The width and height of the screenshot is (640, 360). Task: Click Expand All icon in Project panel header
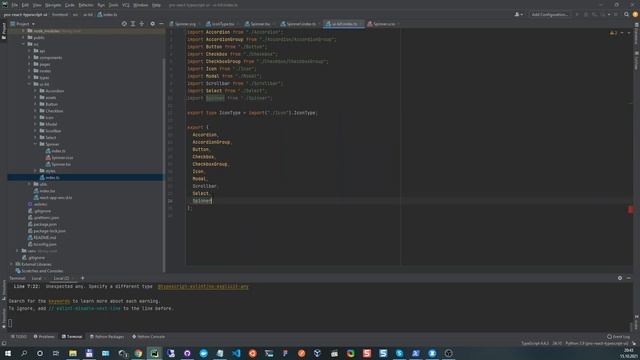pos(133,24)
